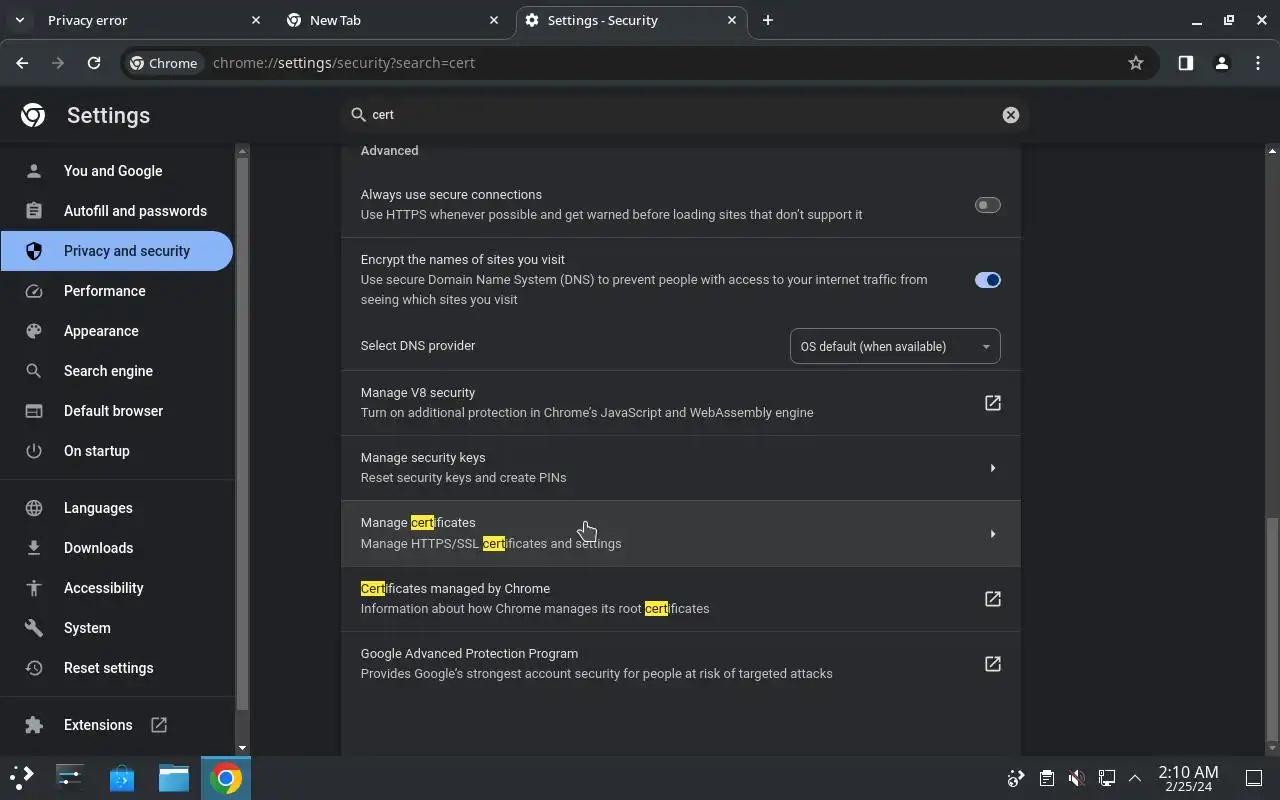
Task: Open Accessibility settings
Action: click(x=116, y=588)
